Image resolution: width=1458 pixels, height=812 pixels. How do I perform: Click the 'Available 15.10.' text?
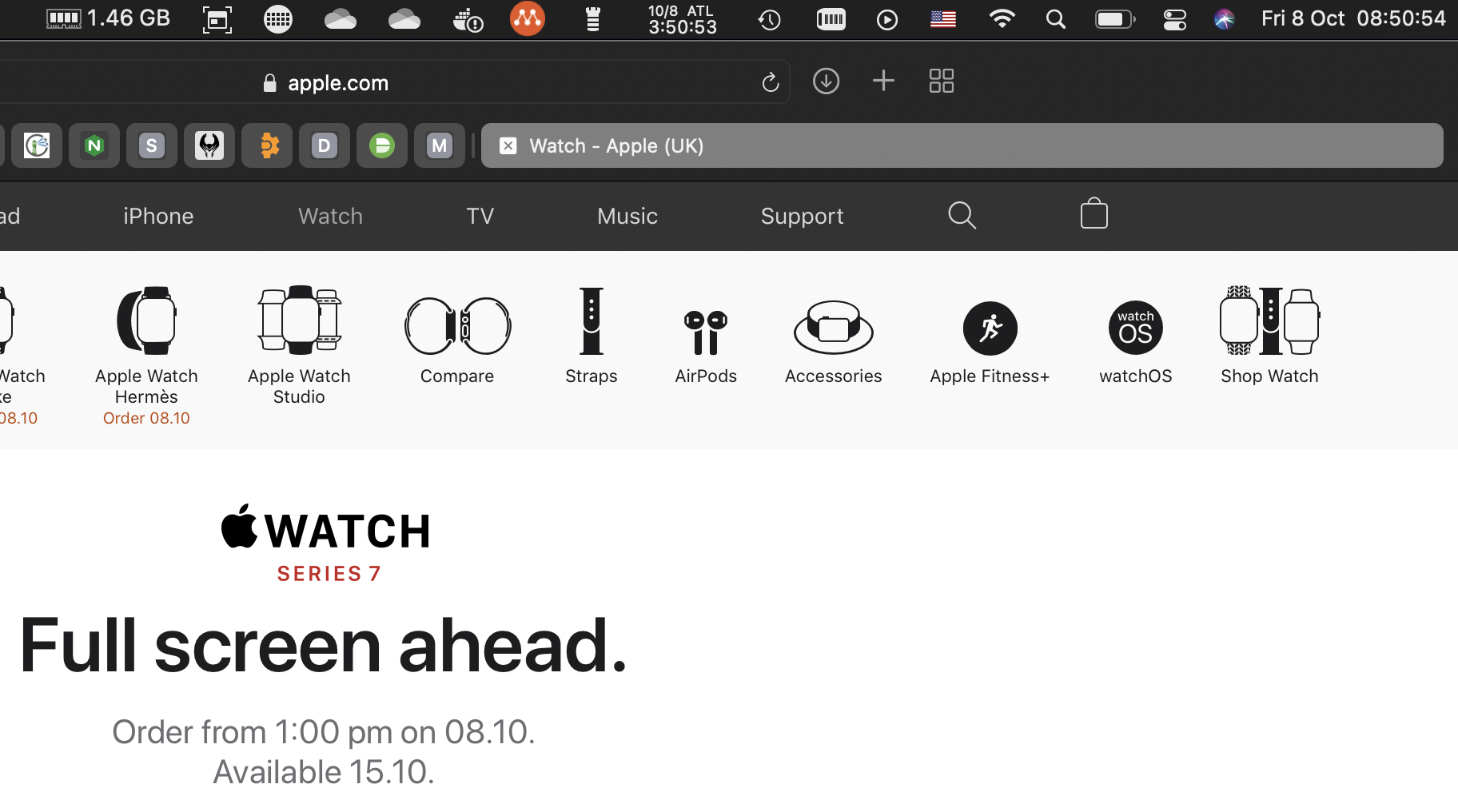[324, 772]
